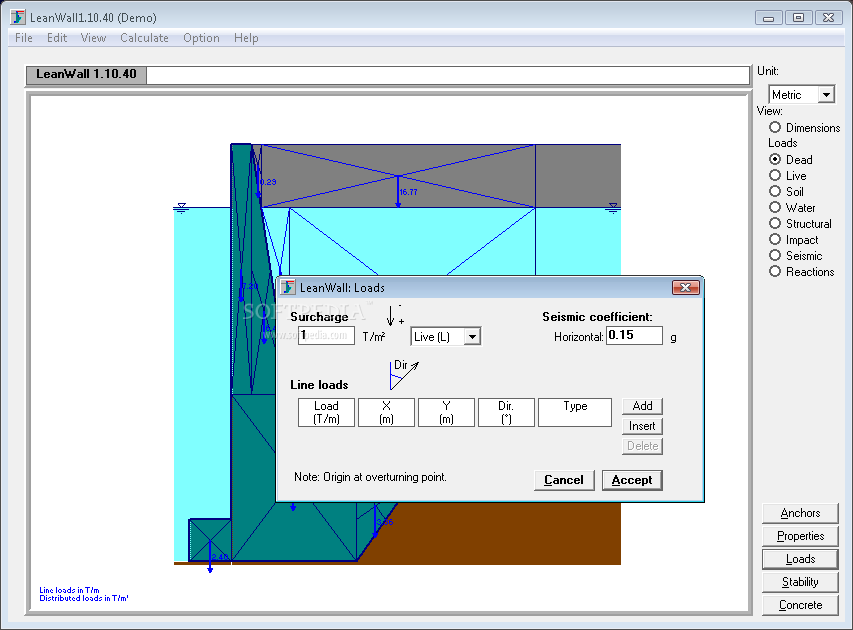Click the empty text bar beside LeanWall header
853x630 pixels.
click(x=448, y=75)
